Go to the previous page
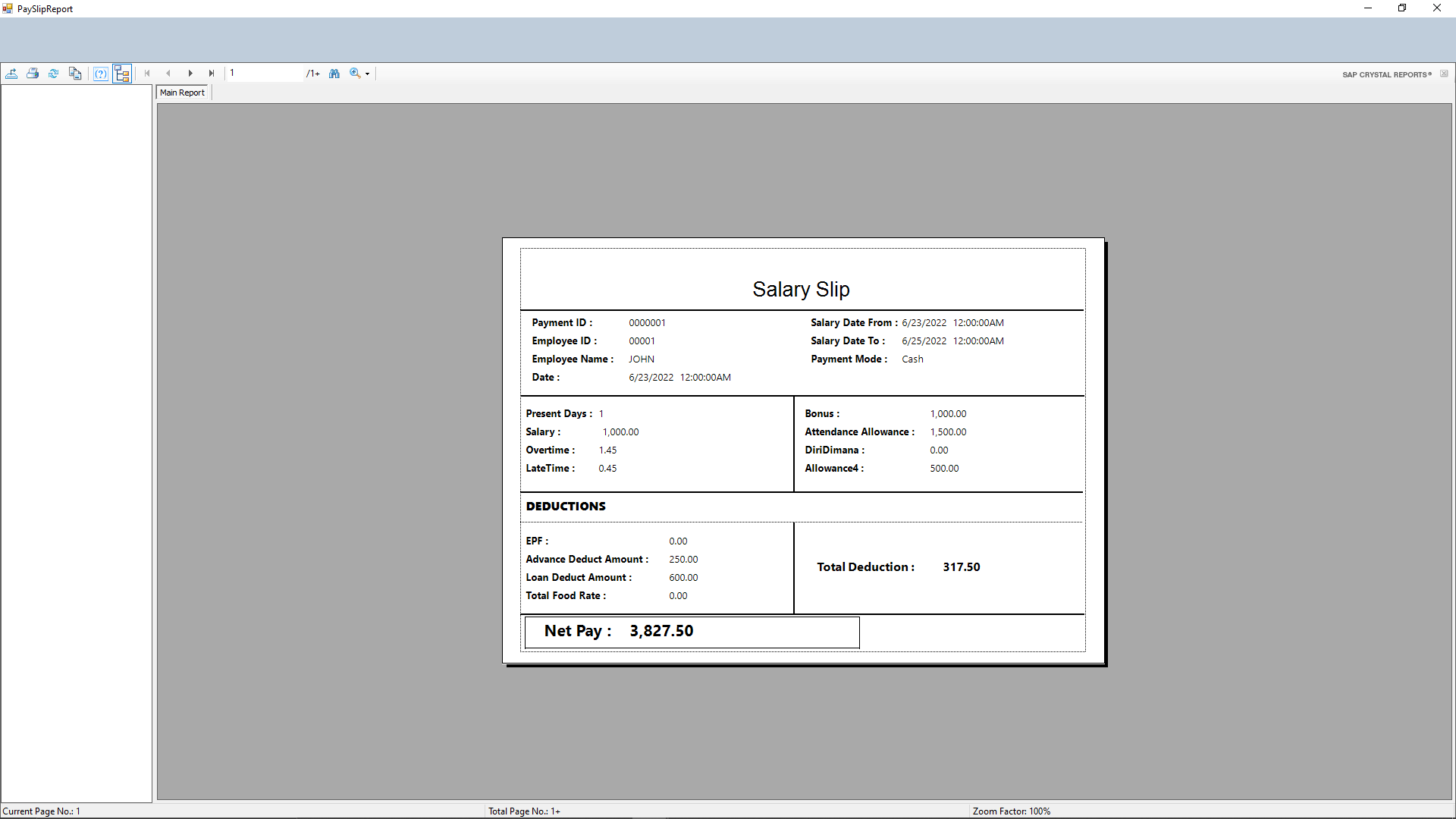Screen dimensions: 1456x819 [x=168, y=73]
